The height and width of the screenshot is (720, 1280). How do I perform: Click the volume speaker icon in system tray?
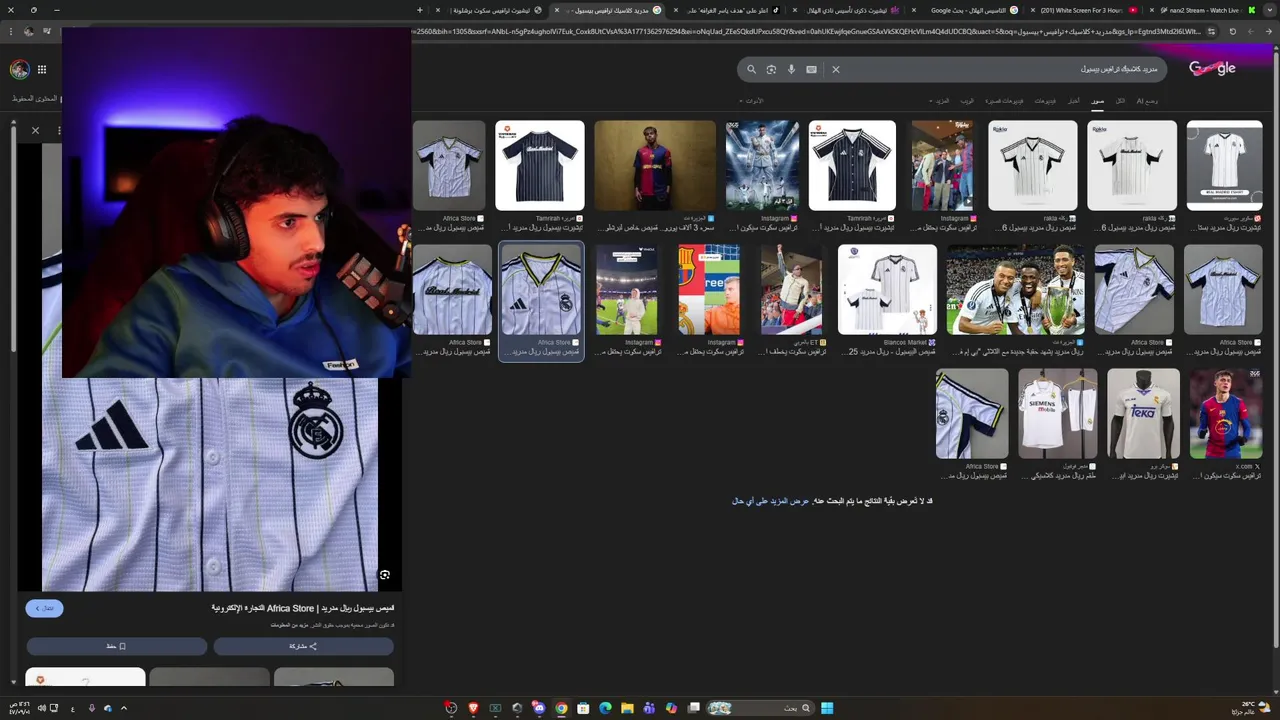[41, 708]
